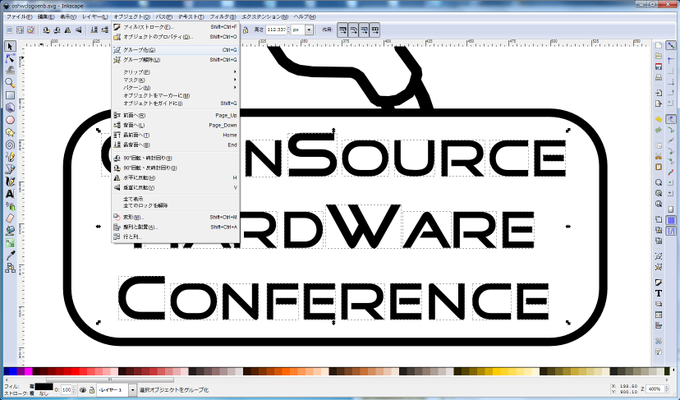
Task: Select the Star polygon tool
Action: tap(10, 132)
